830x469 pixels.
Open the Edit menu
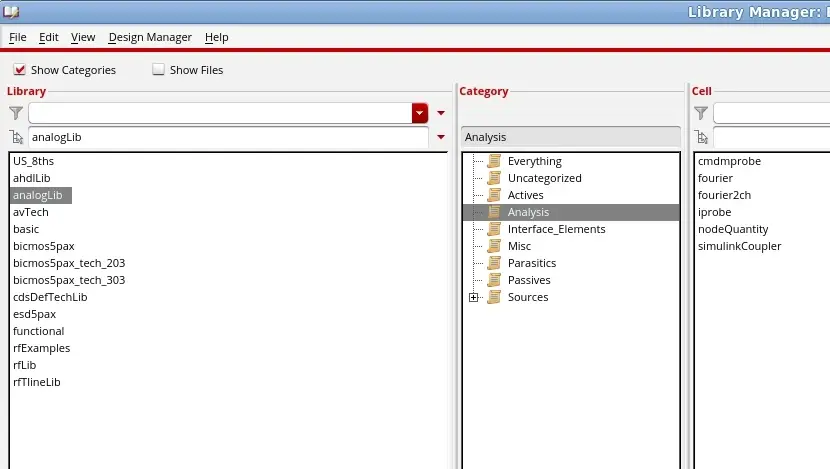click(x=49, y=38)
